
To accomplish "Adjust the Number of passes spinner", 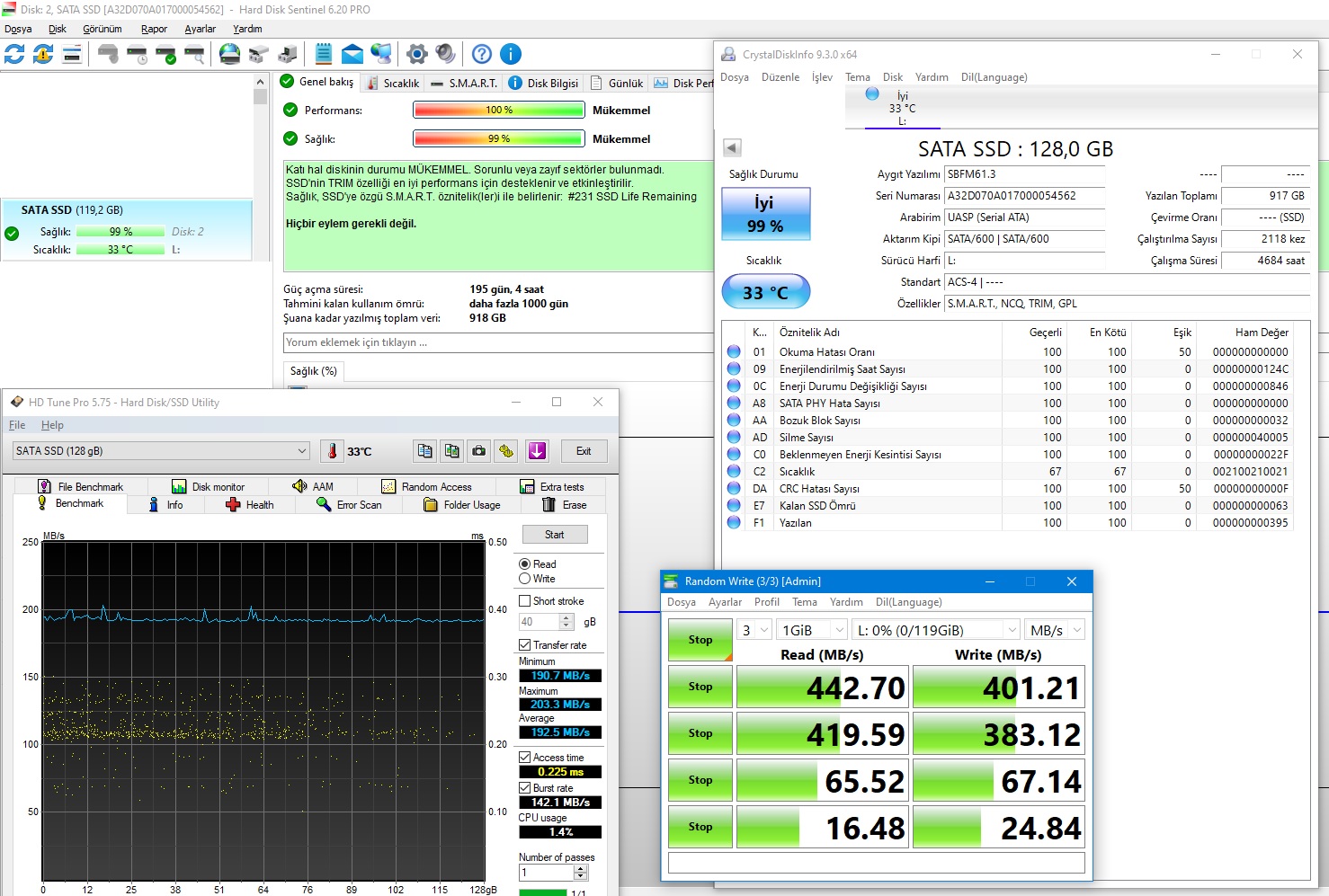I will (x=580, y=873).
